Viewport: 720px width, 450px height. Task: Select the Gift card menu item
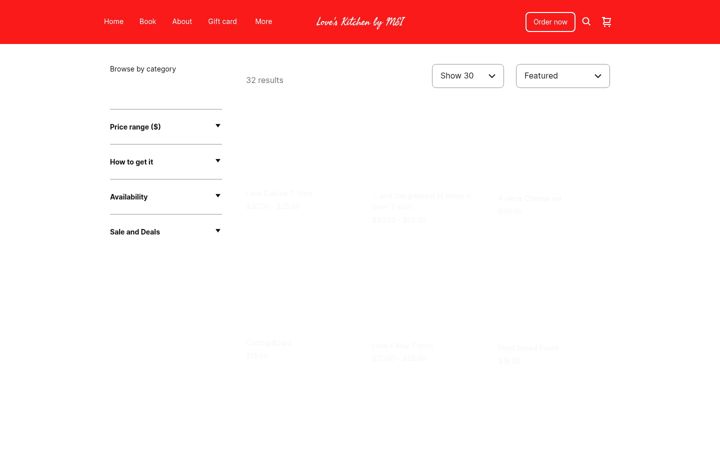[x=222, y=22]
